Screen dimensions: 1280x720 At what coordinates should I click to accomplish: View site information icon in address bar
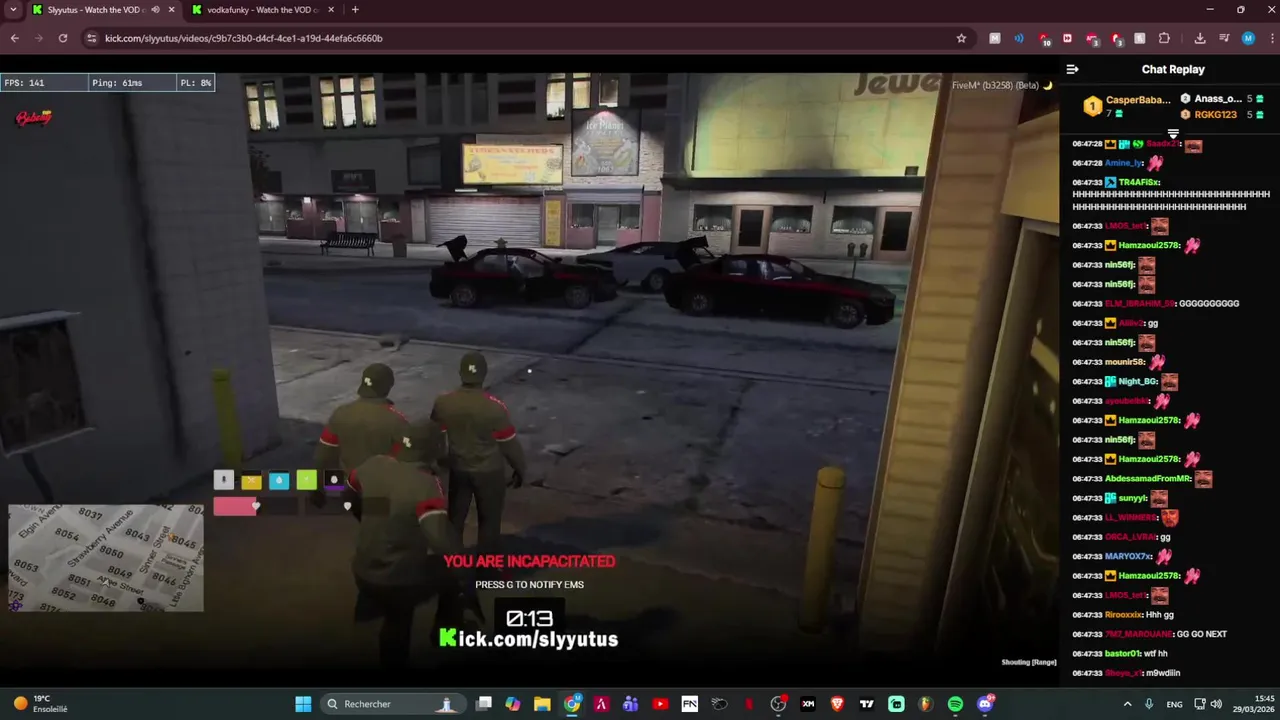[x=91, y=38]
